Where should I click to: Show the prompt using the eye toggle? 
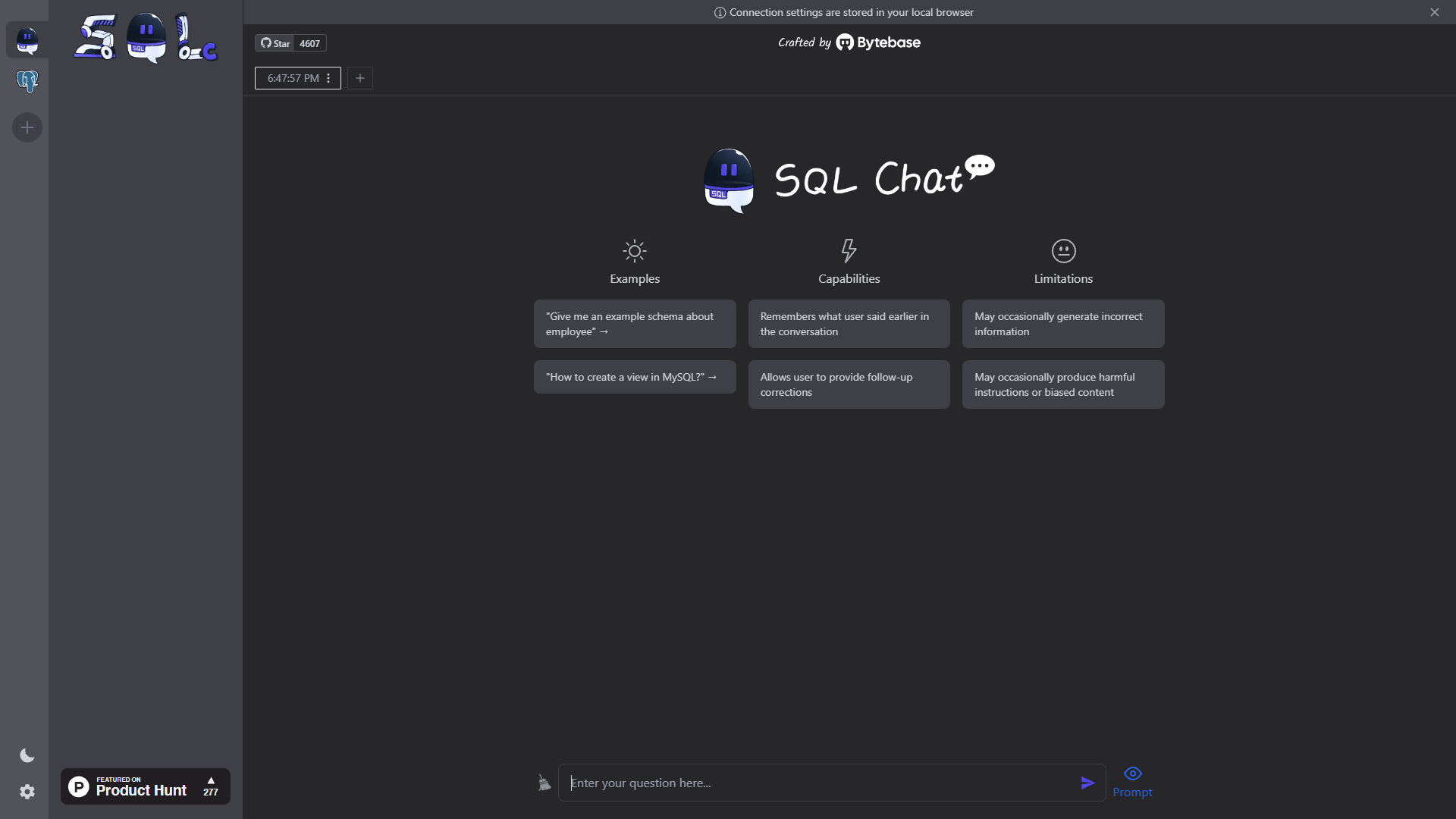click(x=1132, y=773)
